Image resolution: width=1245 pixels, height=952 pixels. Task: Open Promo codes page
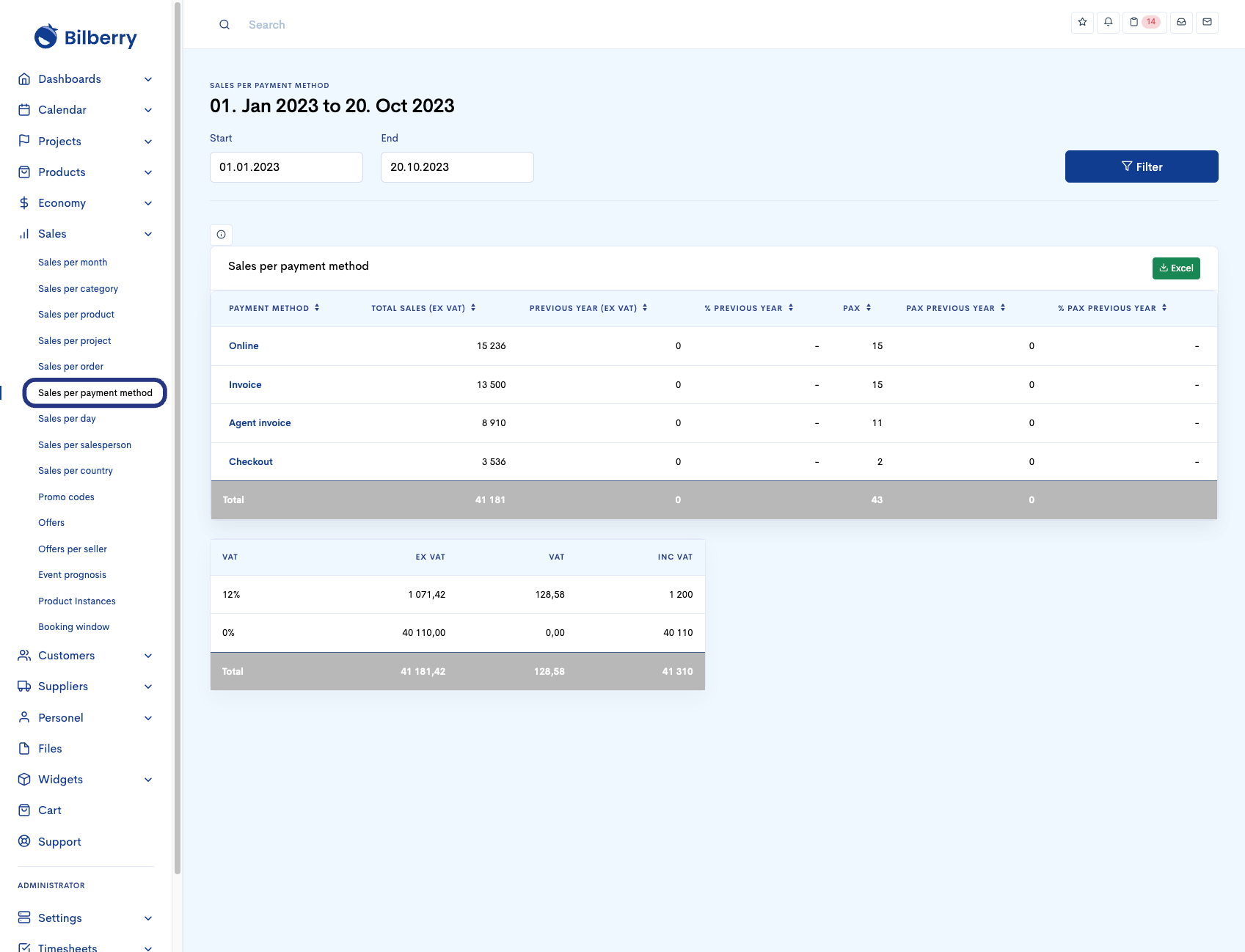[x=66, y=497]
